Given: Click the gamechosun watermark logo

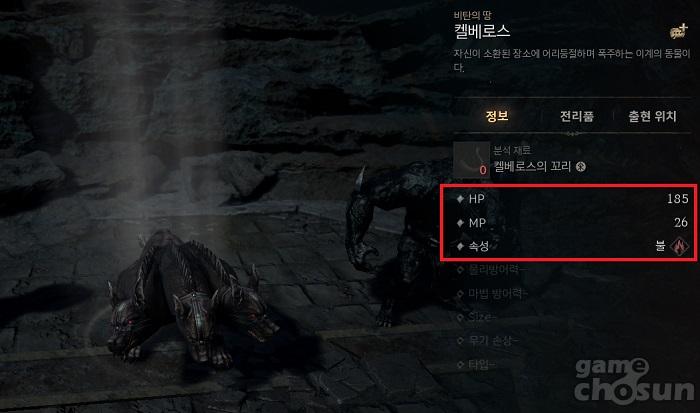Looking at the screenshot, I should tap(634, 381).
